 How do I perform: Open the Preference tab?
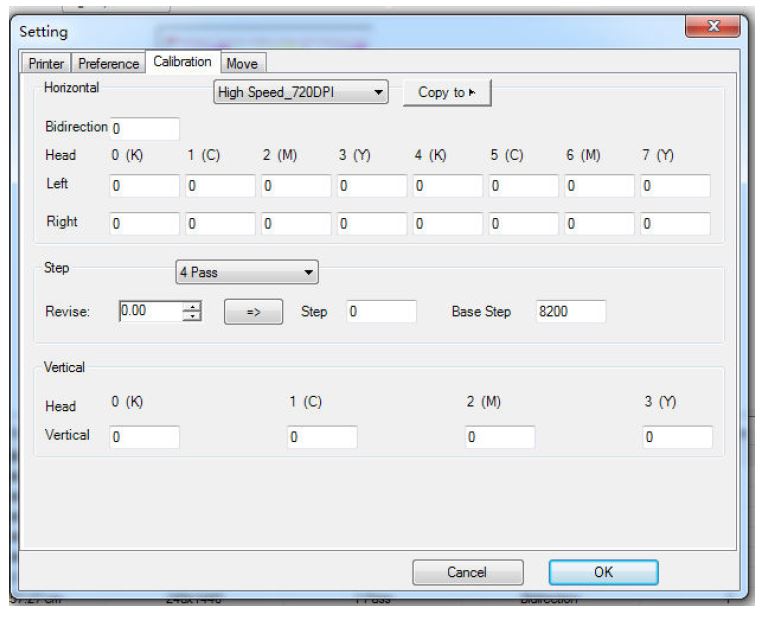click(108, 64)
